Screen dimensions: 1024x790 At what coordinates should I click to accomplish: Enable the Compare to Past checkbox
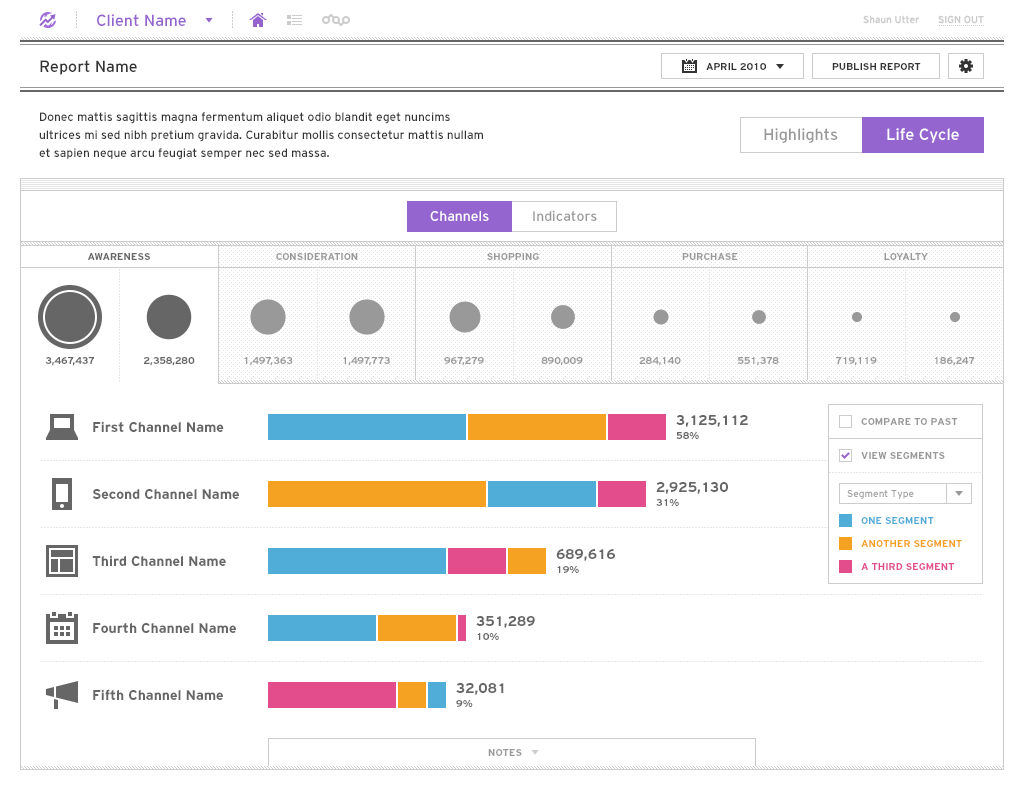click(845, 421)
